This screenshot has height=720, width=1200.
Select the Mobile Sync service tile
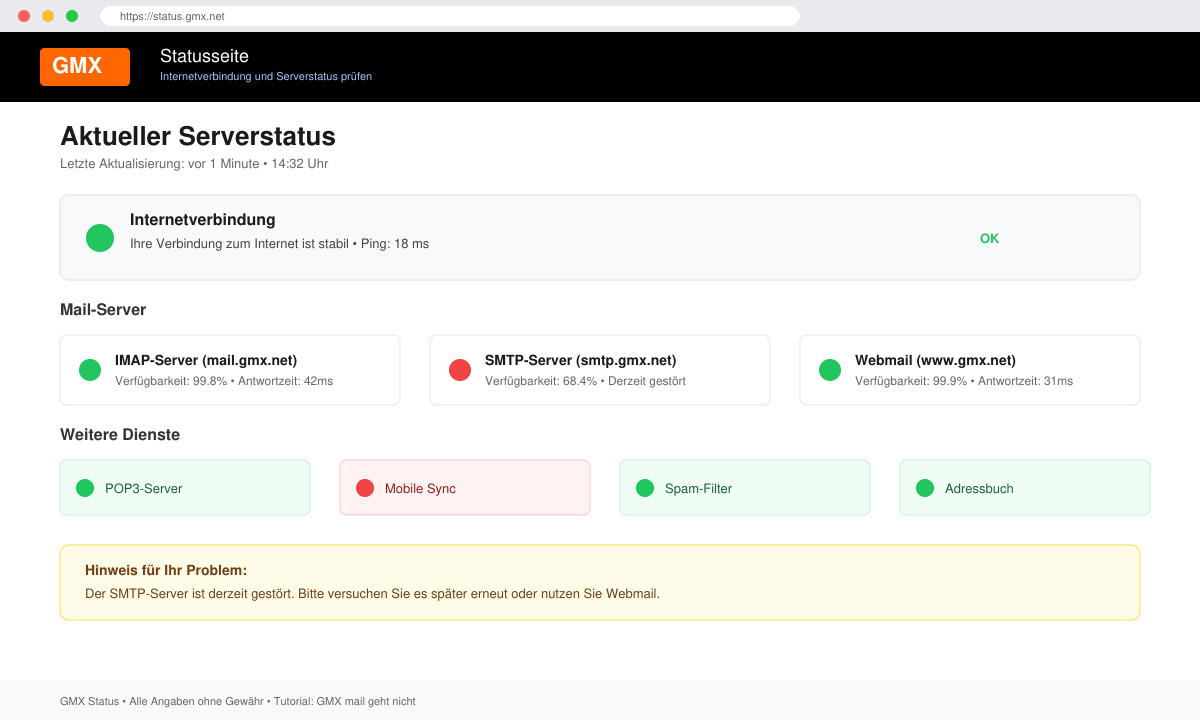pyautogui.click(x=465, y=488)
